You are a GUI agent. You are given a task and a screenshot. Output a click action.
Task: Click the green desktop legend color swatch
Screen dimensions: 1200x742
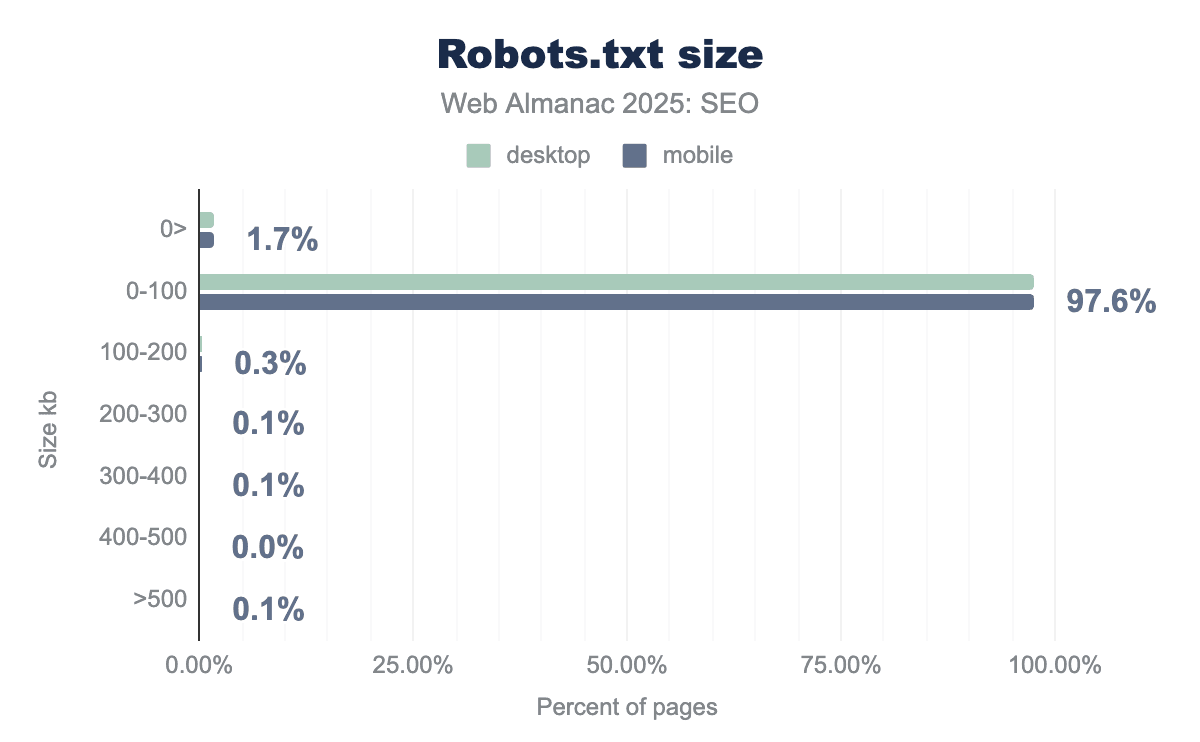point(478,155)
